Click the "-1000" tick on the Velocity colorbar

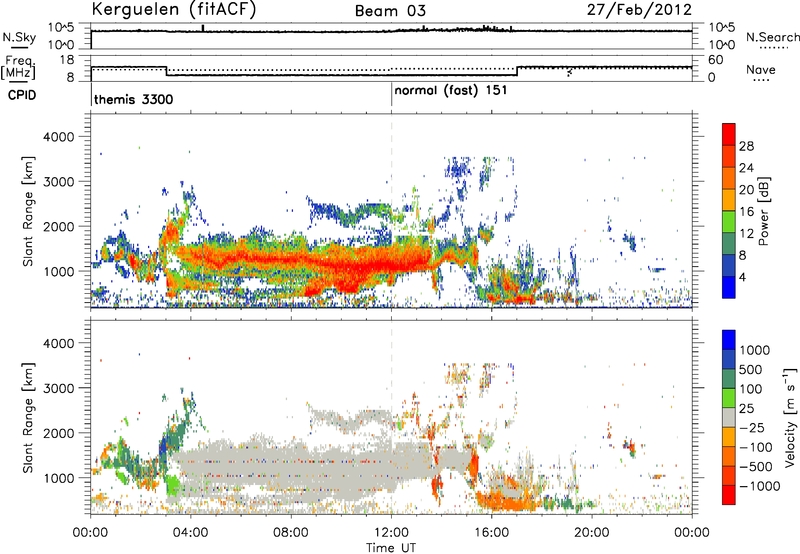[x=760, y=486]
